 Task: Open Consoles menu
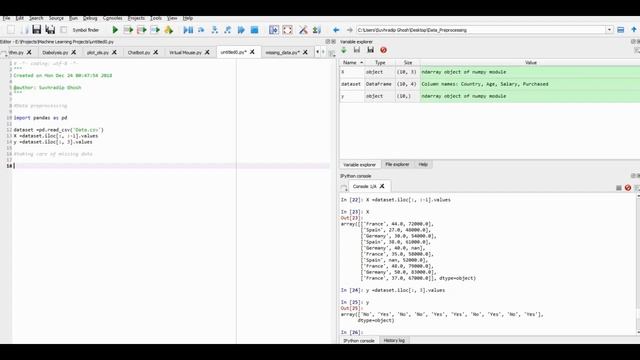point(112,18)
